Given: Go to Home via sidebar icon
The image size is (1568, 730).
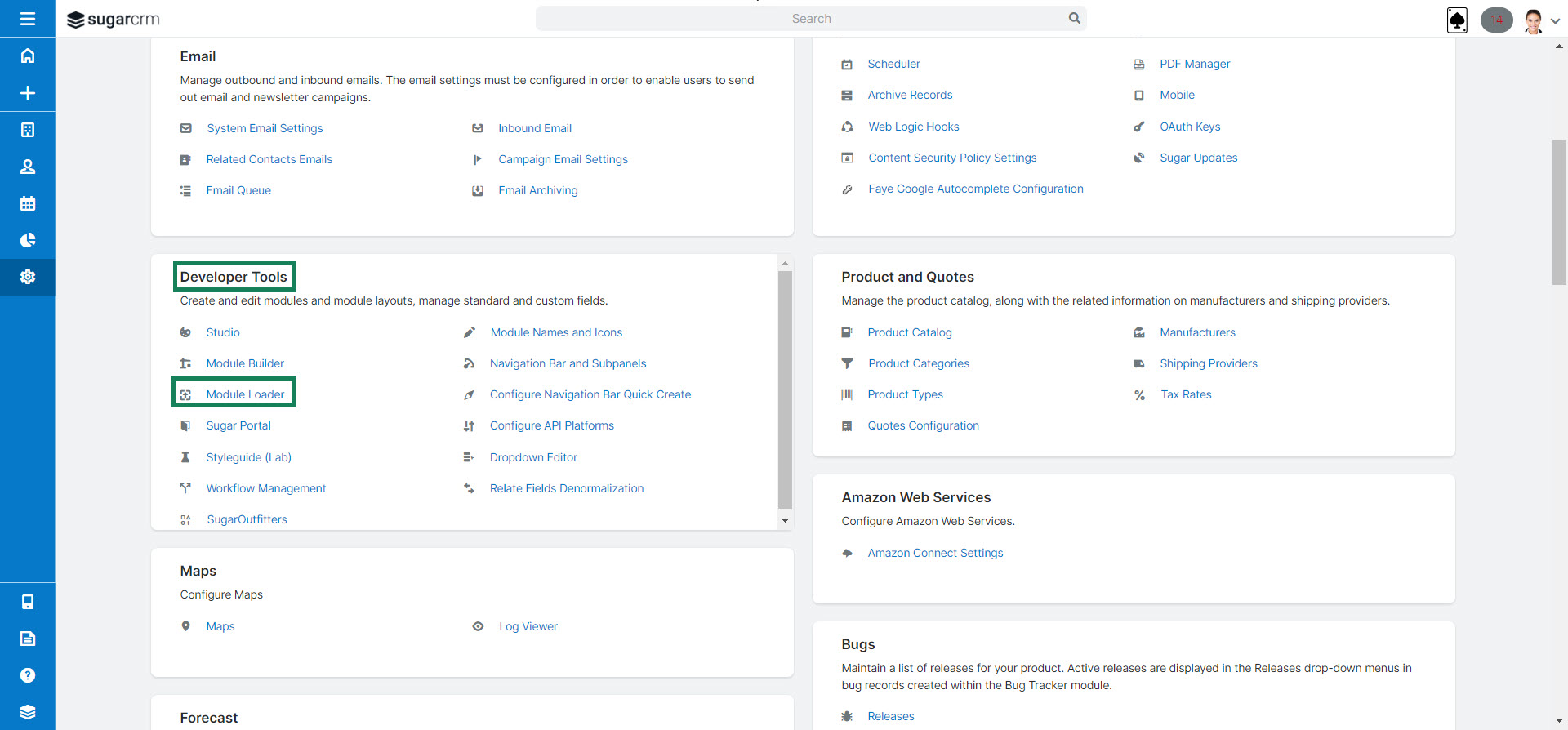Looking at the screenshot, I should (27, 56).
